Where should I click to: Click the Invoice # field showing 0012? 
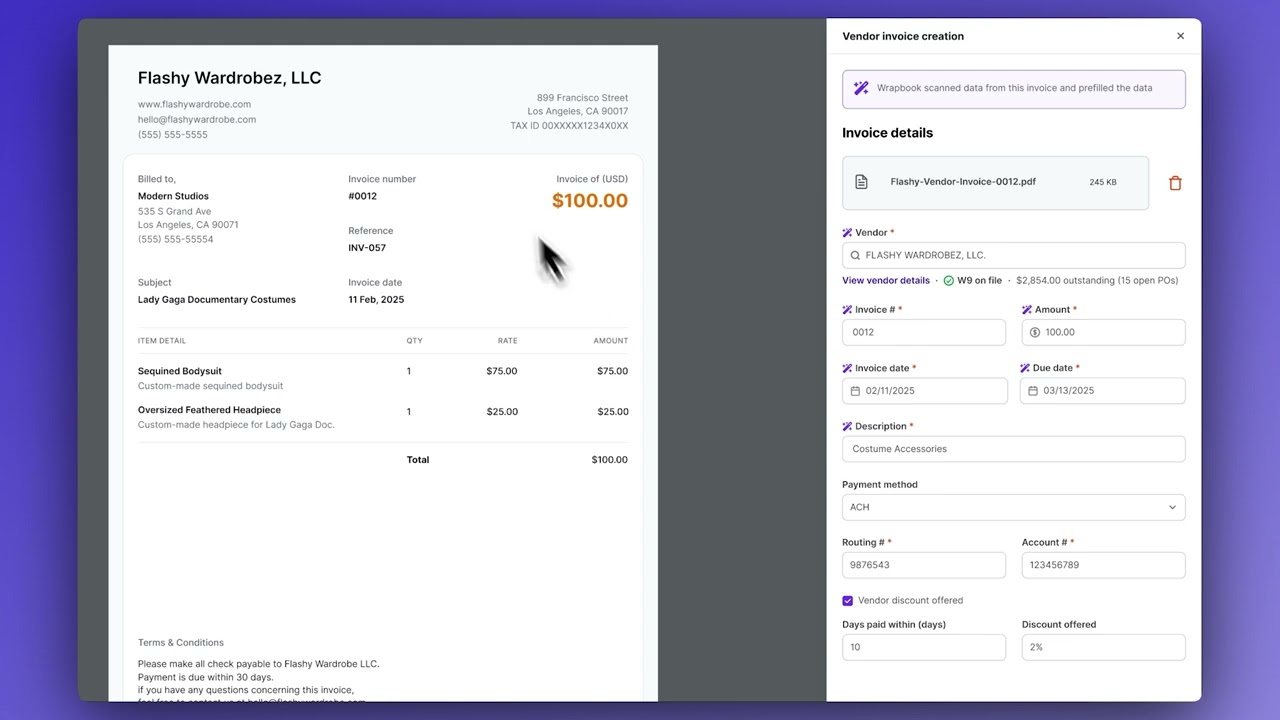[x=924, y=332]
